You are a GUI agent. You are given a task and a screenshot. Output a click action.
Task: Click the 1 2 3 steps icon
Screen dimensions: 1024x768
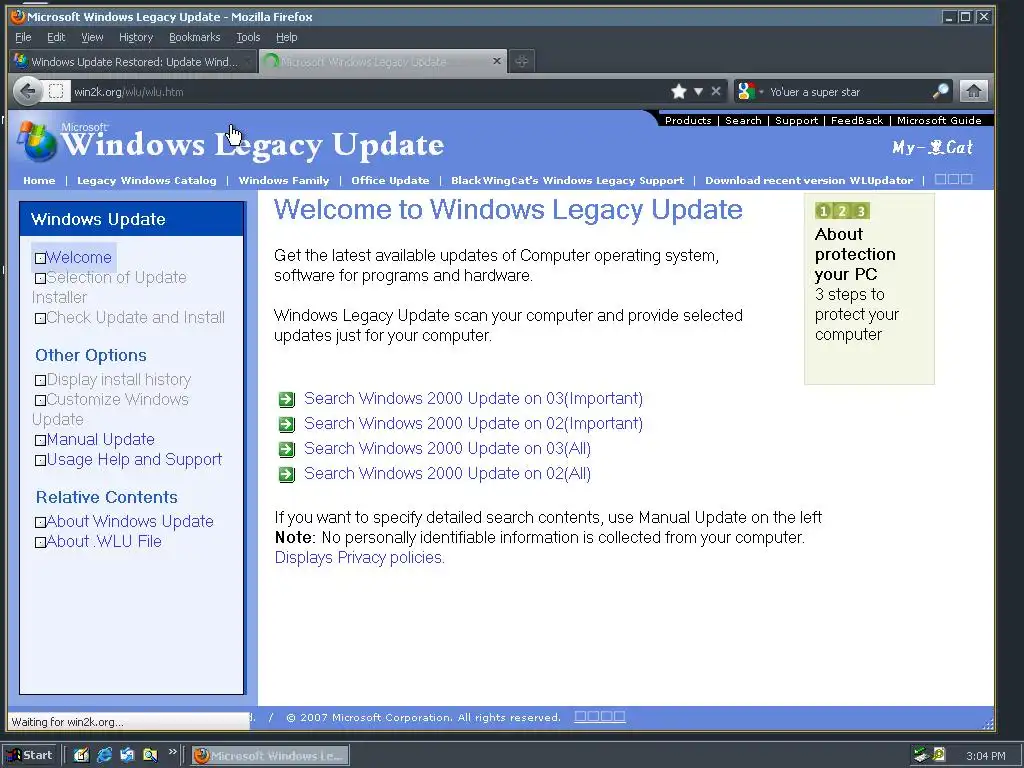[x=842, y=211]
